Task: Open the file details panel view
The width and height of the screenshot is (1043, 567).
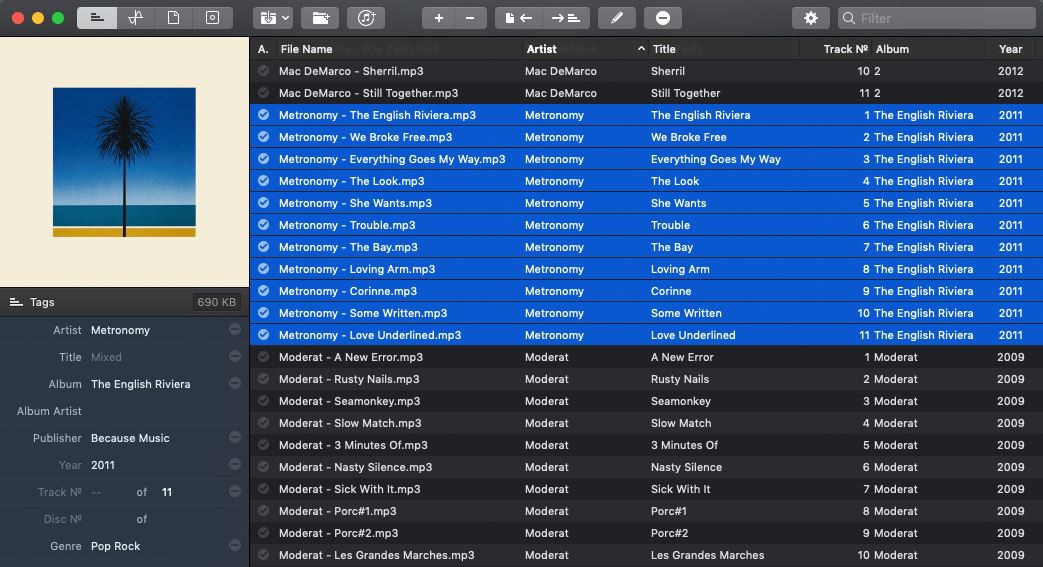Action: pos(174,18)
